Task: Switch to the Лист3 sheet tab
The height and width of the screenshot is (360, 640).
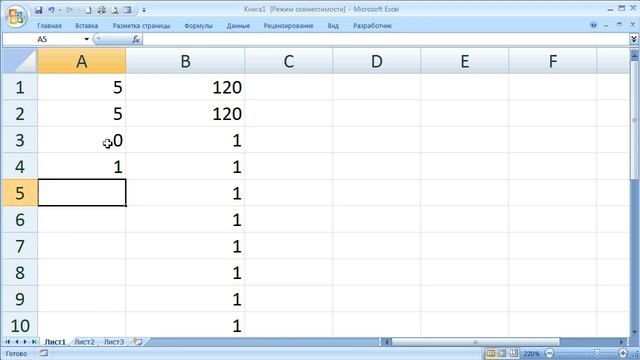Action: tap(113, 342)
